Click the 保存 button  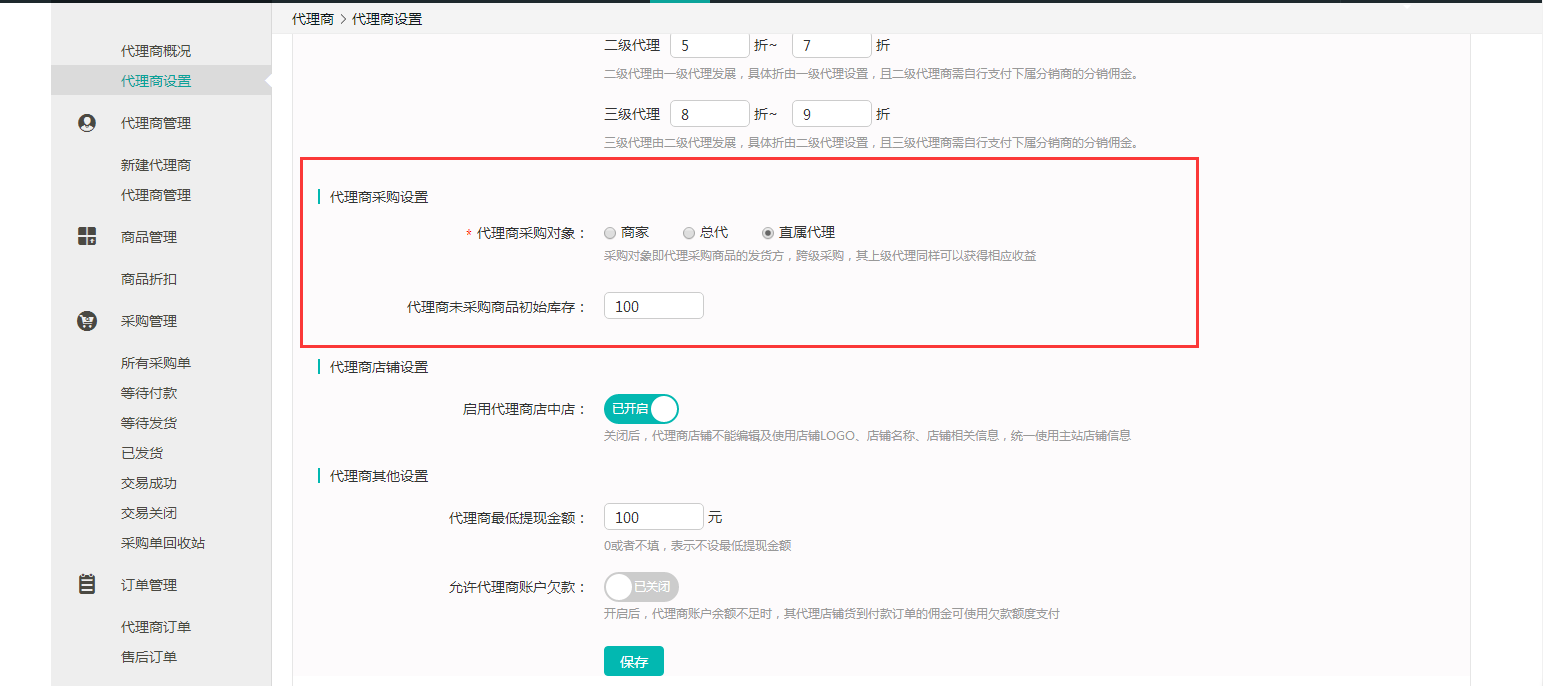point(633,662)
